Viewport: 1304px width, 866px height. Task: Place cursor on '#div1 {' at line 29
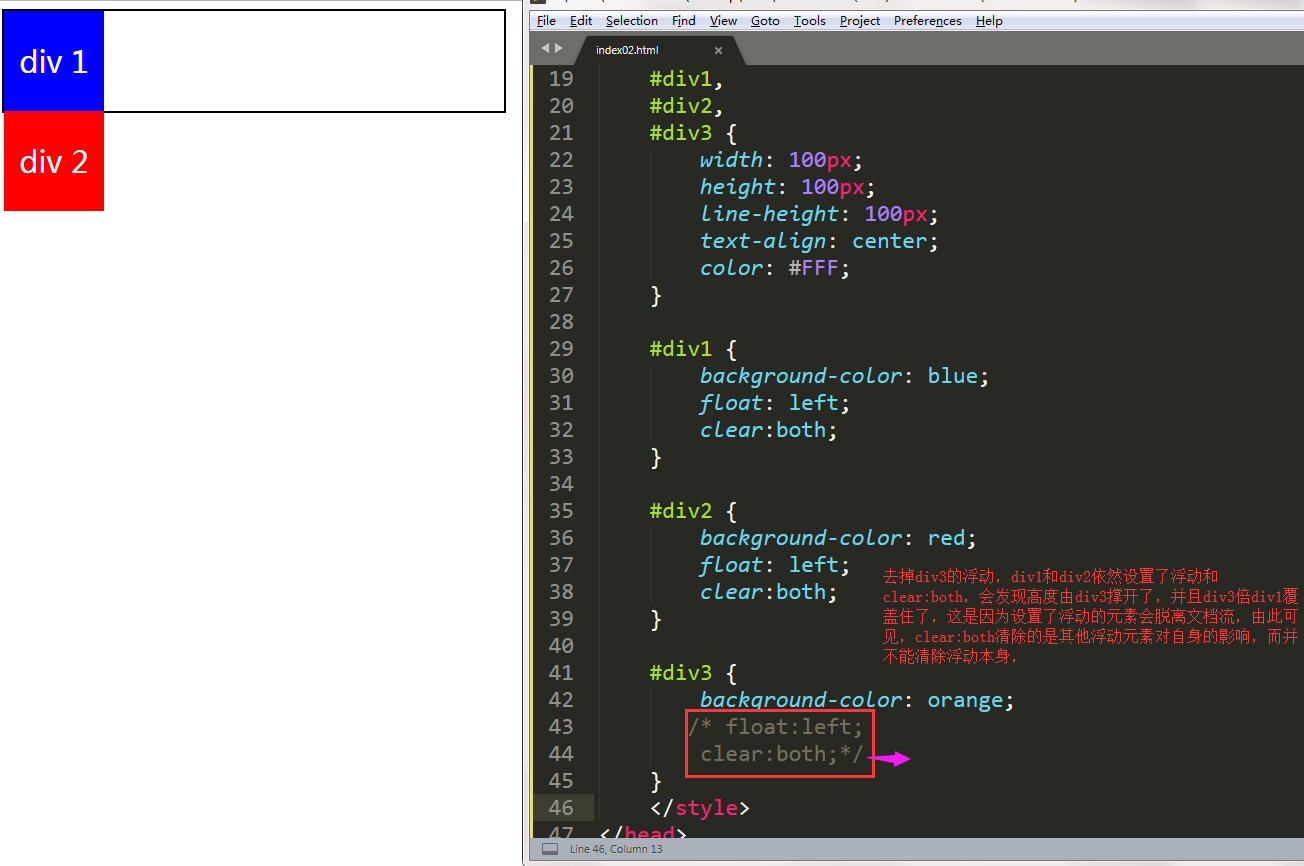click(x=692, y=349)
